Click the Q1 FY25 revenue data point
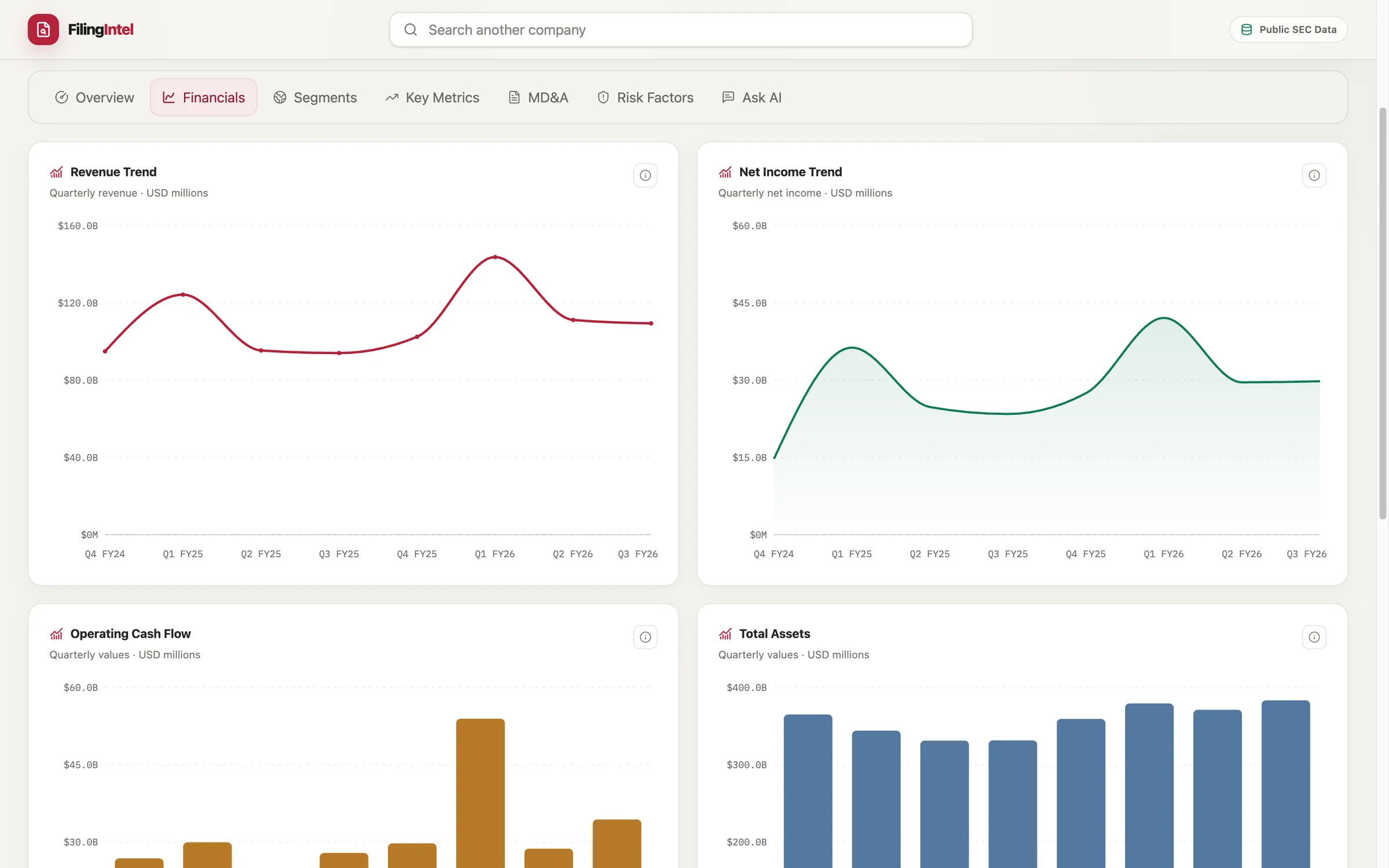Screen dimensions: 1389x868 tap(183, 295)
